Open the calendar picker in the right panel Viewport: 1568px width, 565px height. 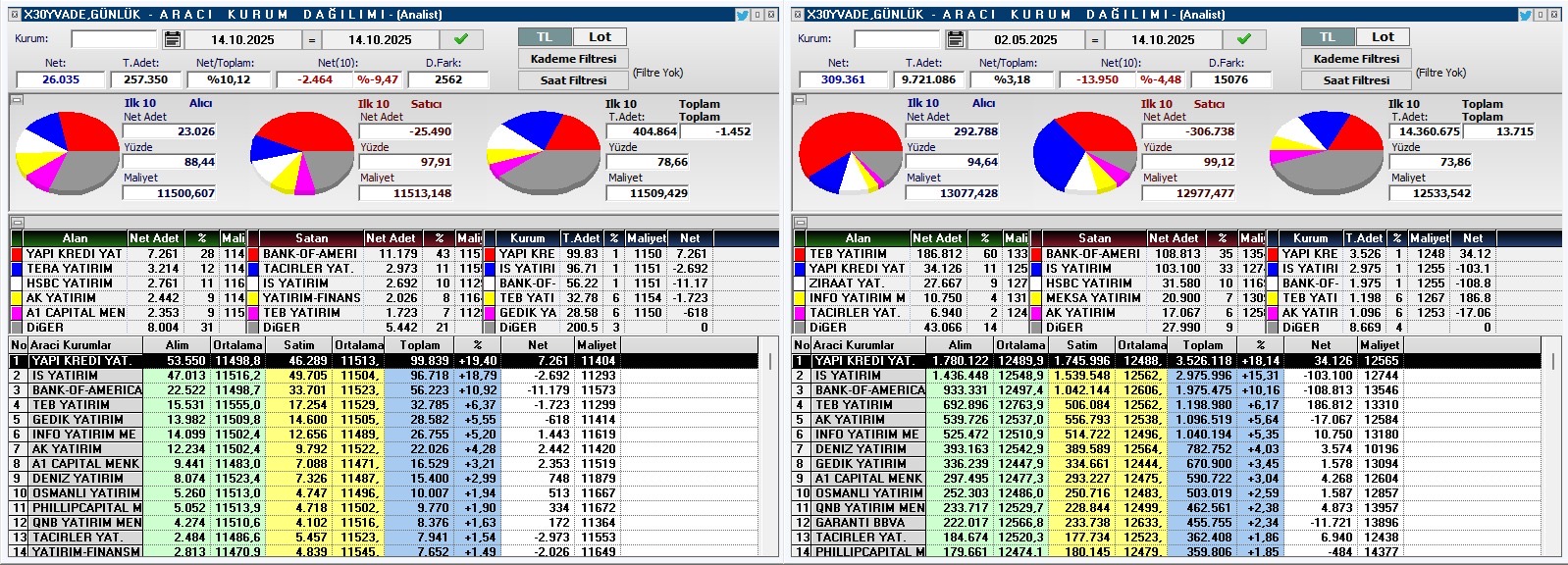(x=956, y=39)
